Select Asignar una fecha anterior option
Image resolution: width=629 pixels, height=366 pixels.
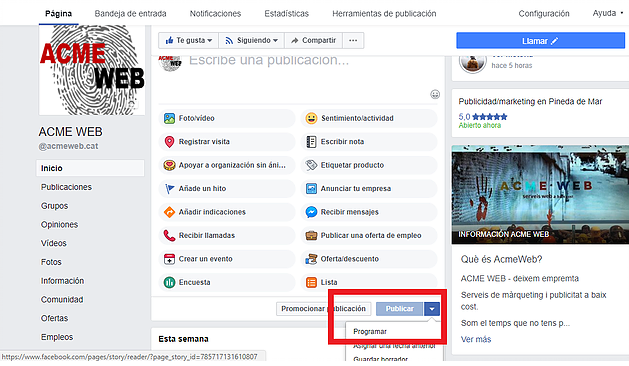point(394,346)
